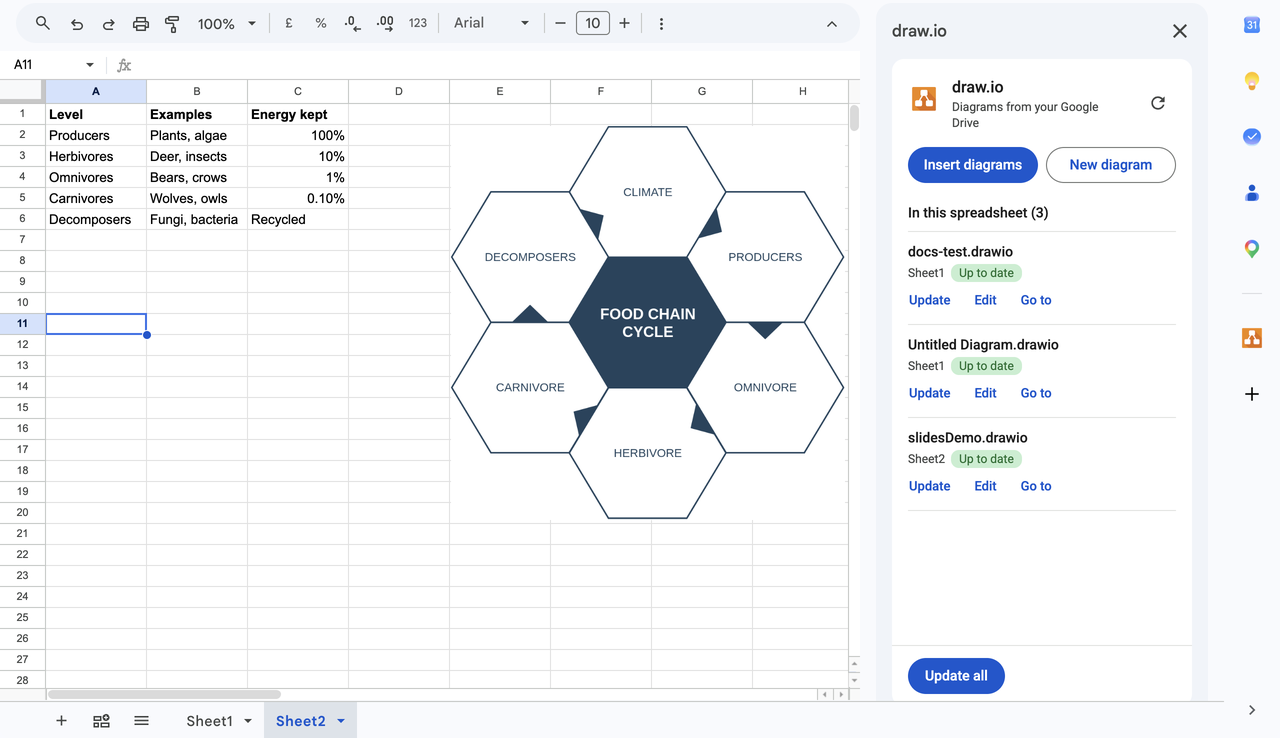
Task: Show the all sheets list
Action: 141,721
